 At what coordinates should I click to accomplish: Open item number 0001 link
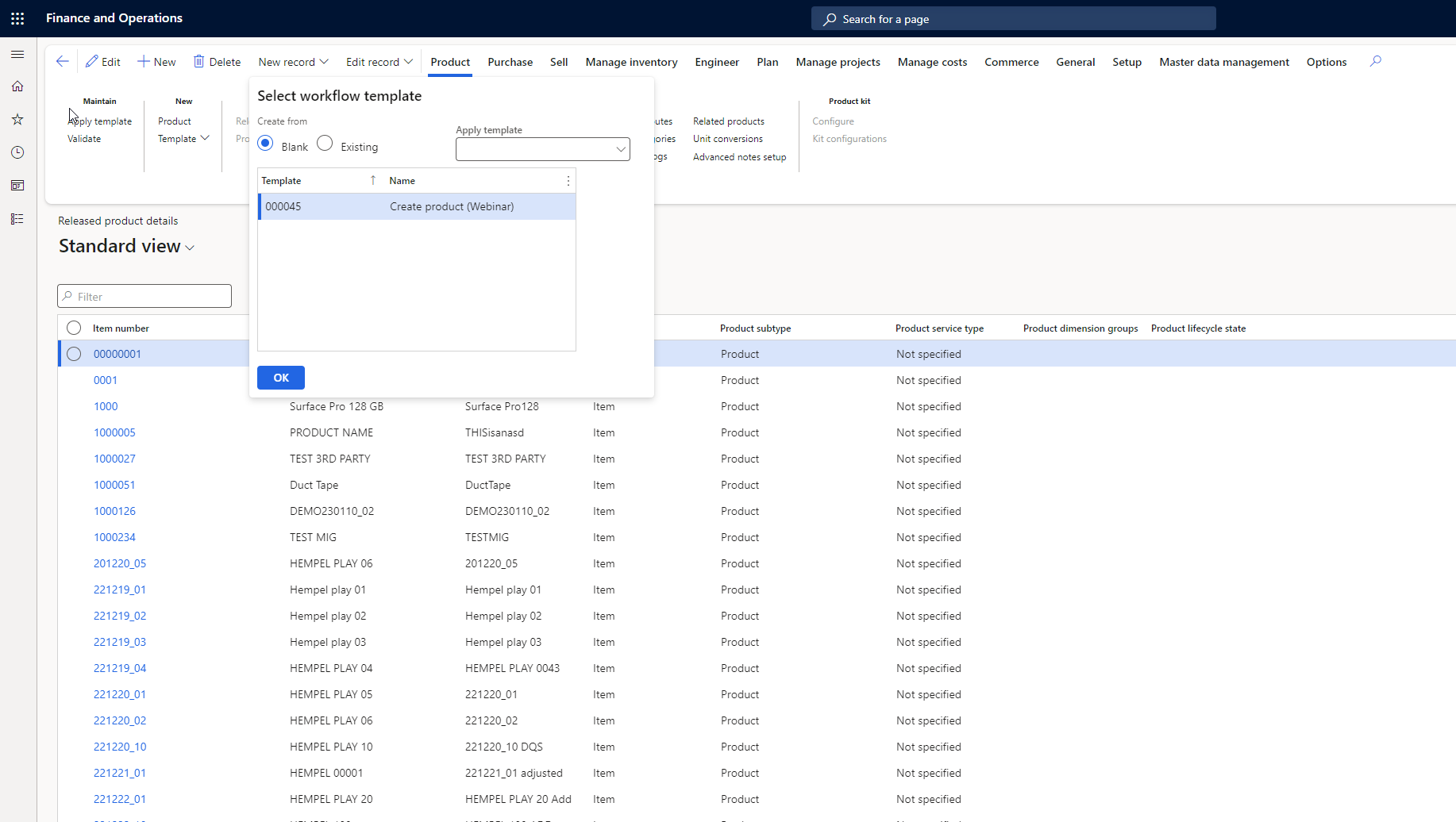[106, 380]
